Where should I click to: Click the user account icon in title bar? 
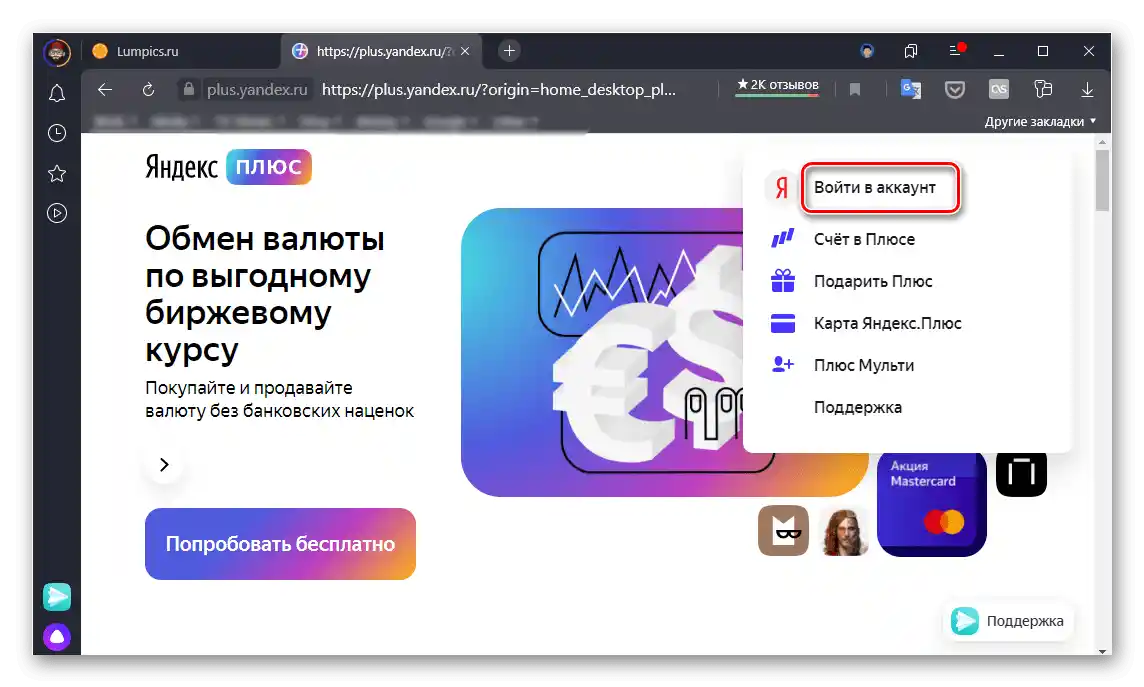click(x=867, y=51)
